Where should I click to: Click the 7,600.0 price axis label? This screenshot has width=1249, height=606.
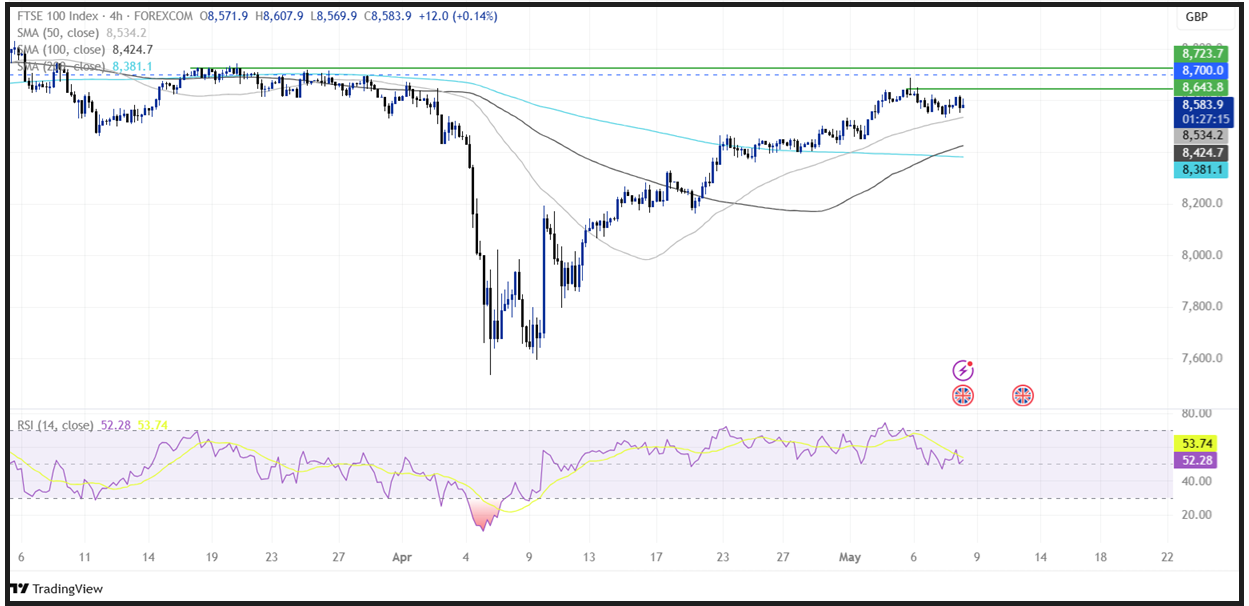1201,358
